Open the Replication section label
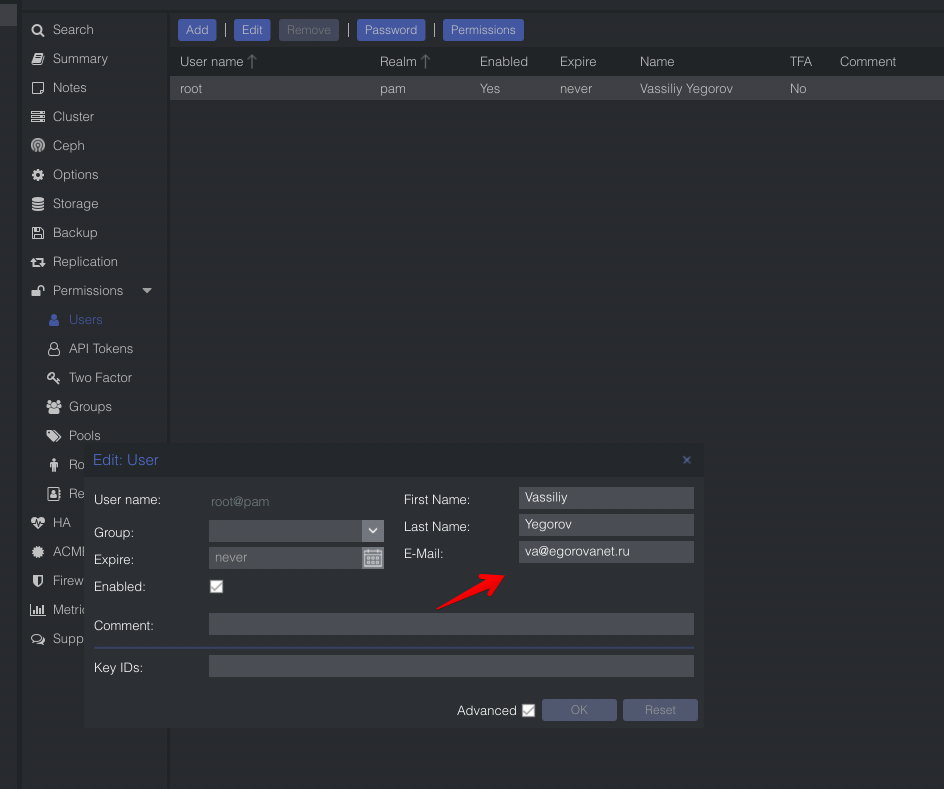Image resolution: width=944 pixels, height=789 pixels. [85, 261]
